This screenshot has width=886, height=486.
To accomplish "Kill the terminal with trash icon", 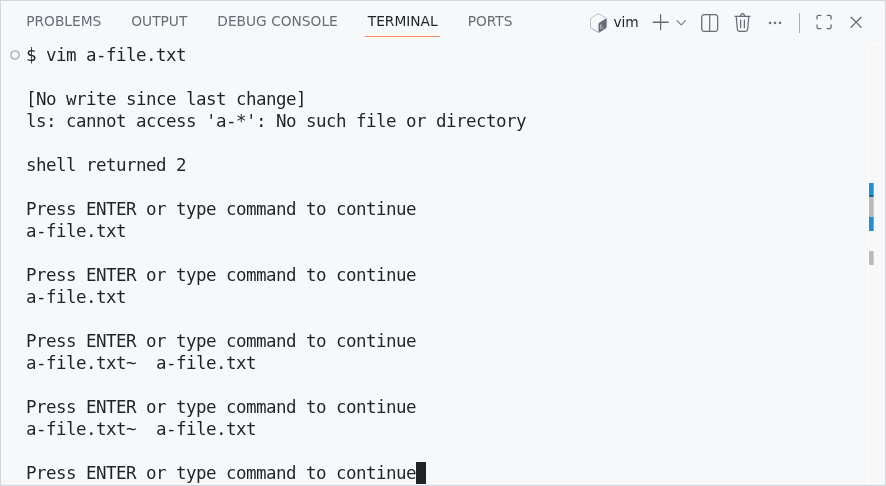I will (x=742, y=22).
